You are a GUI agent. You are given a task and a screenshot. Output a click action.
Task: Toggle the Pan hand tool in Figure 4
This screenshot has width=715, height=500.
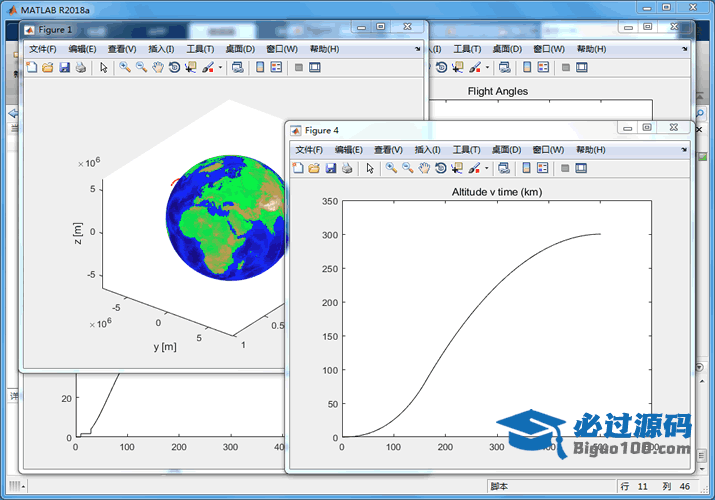click(x=424, y=168)
